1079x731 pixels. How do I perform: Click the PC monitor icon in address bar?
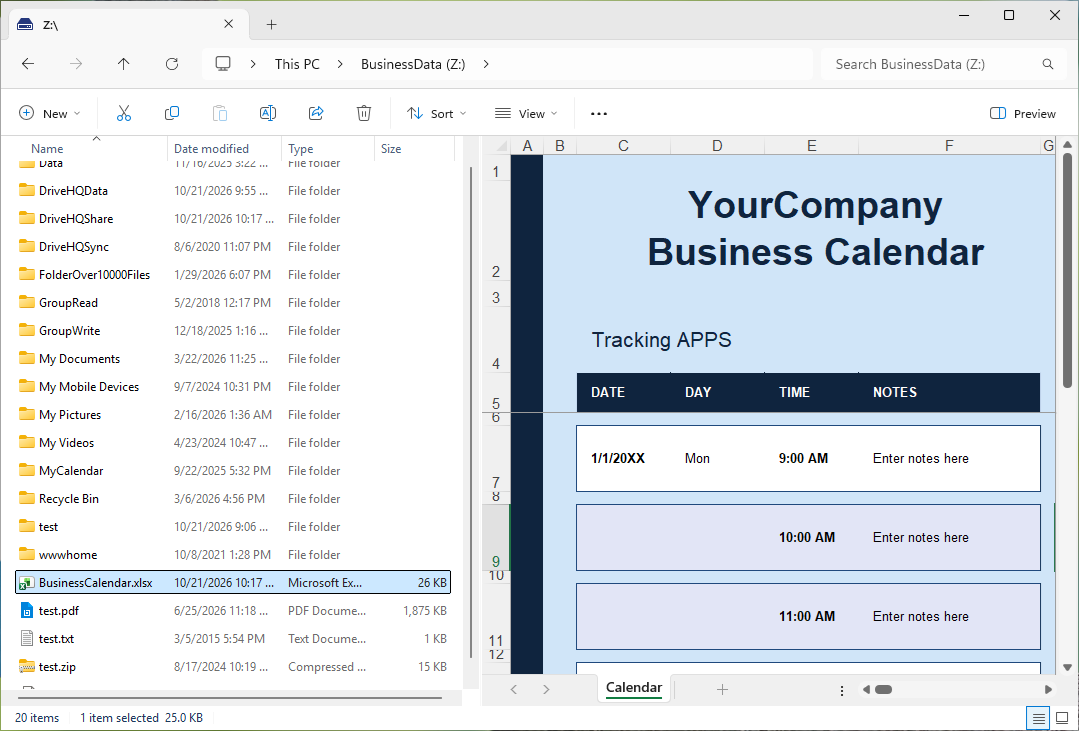point(223,64)
